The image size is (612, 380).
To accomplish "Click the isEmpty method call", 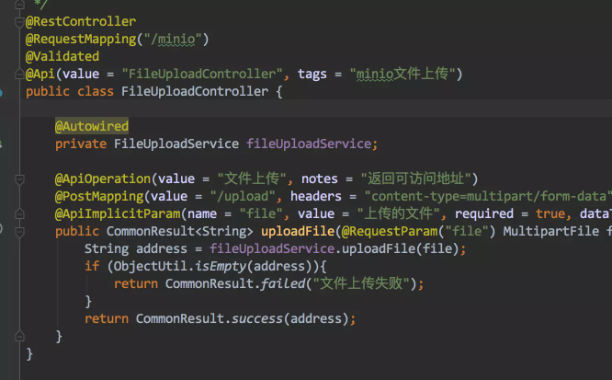I will [220, 266].
